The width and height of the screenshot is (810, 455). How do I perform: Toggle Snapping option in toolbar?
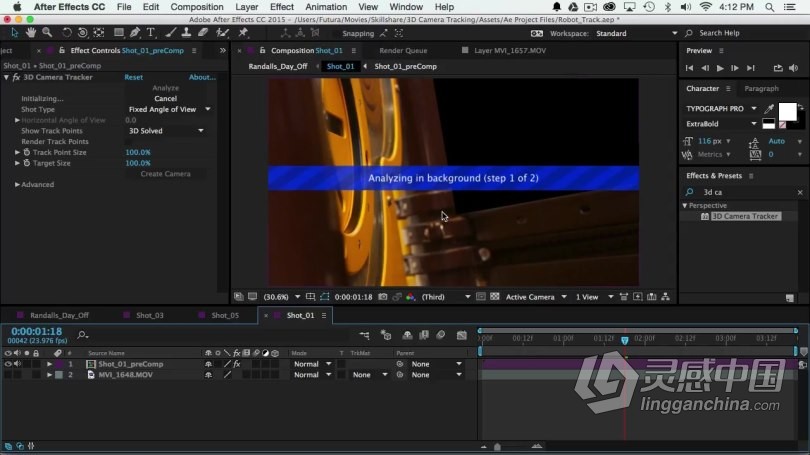click(x=358, y=33)
